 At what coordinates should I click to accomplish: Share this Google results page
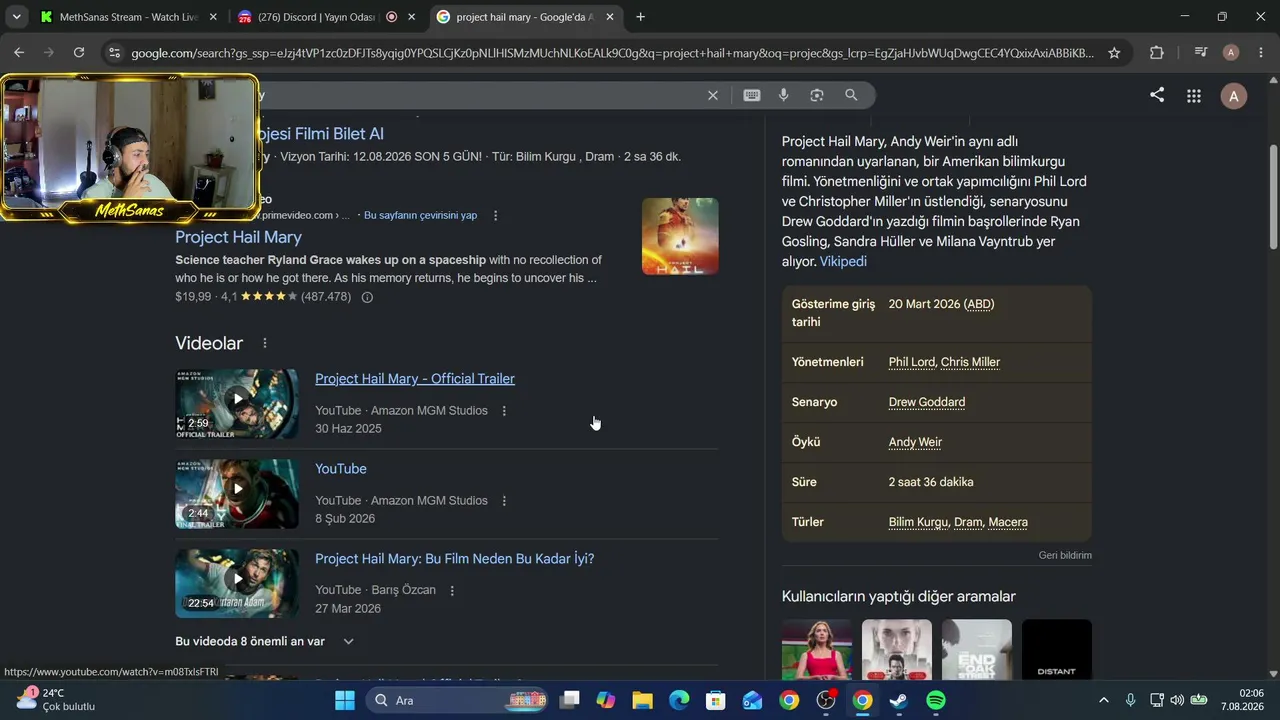1157,95
